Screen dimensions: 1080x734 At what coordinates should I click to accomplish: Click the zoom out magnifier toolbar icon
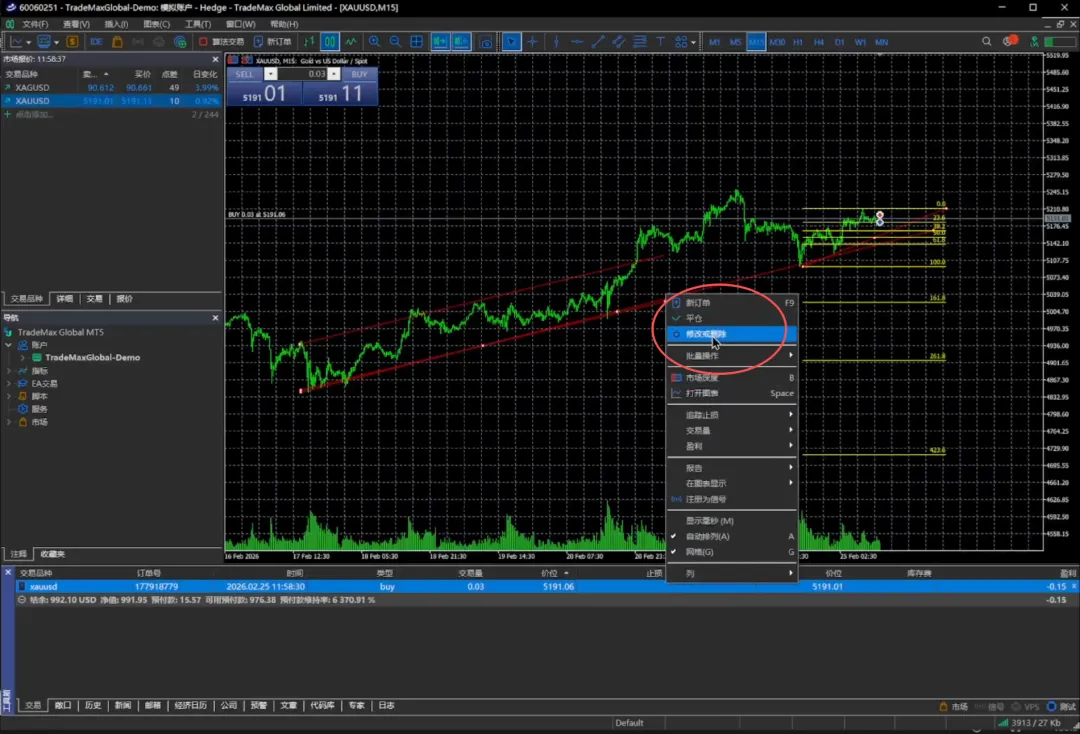pos(395,42)
